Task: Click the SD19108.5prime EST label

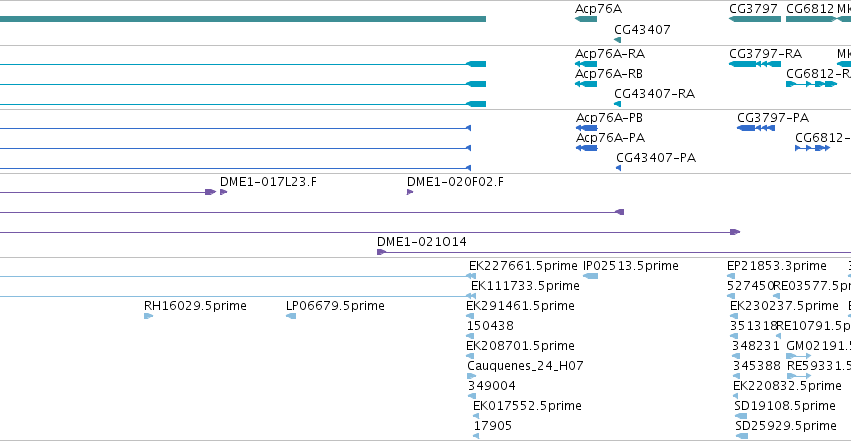Action: coord(785,406)
